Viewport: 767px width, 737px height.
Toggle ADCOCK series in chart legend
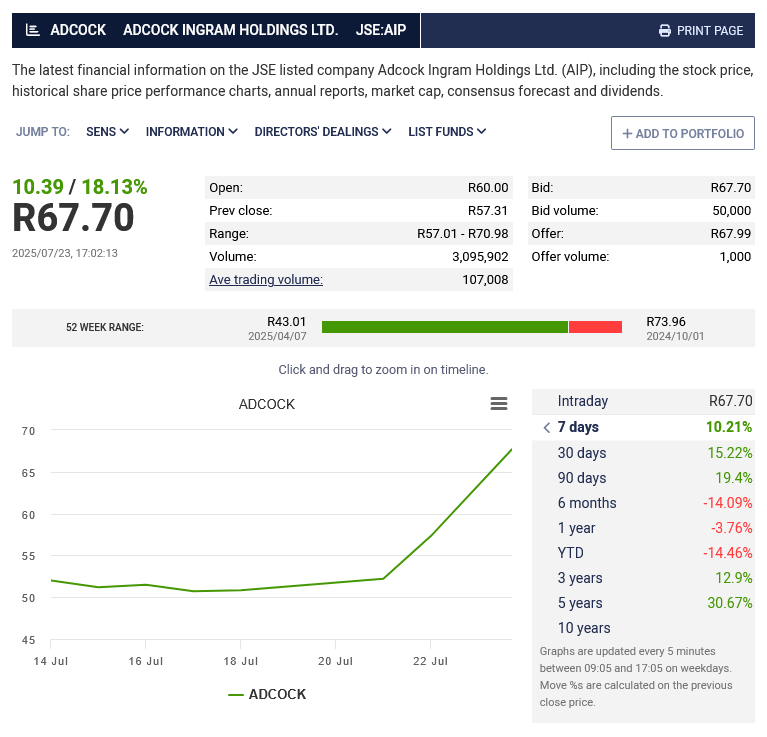tap(267, 694)
